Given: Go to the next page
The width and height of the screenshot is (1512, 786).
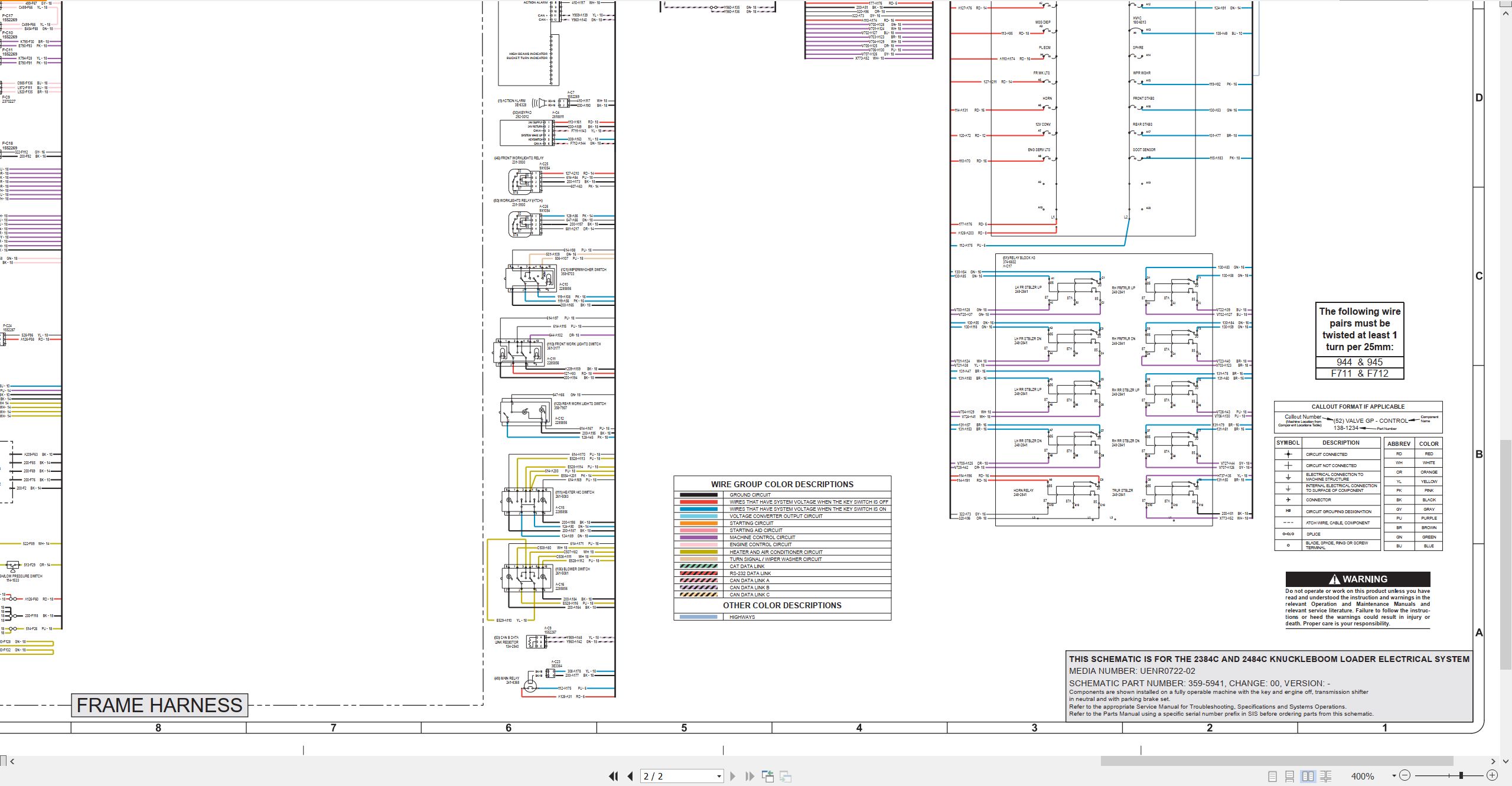Looking at the screenshot, I should pos(733,777).
